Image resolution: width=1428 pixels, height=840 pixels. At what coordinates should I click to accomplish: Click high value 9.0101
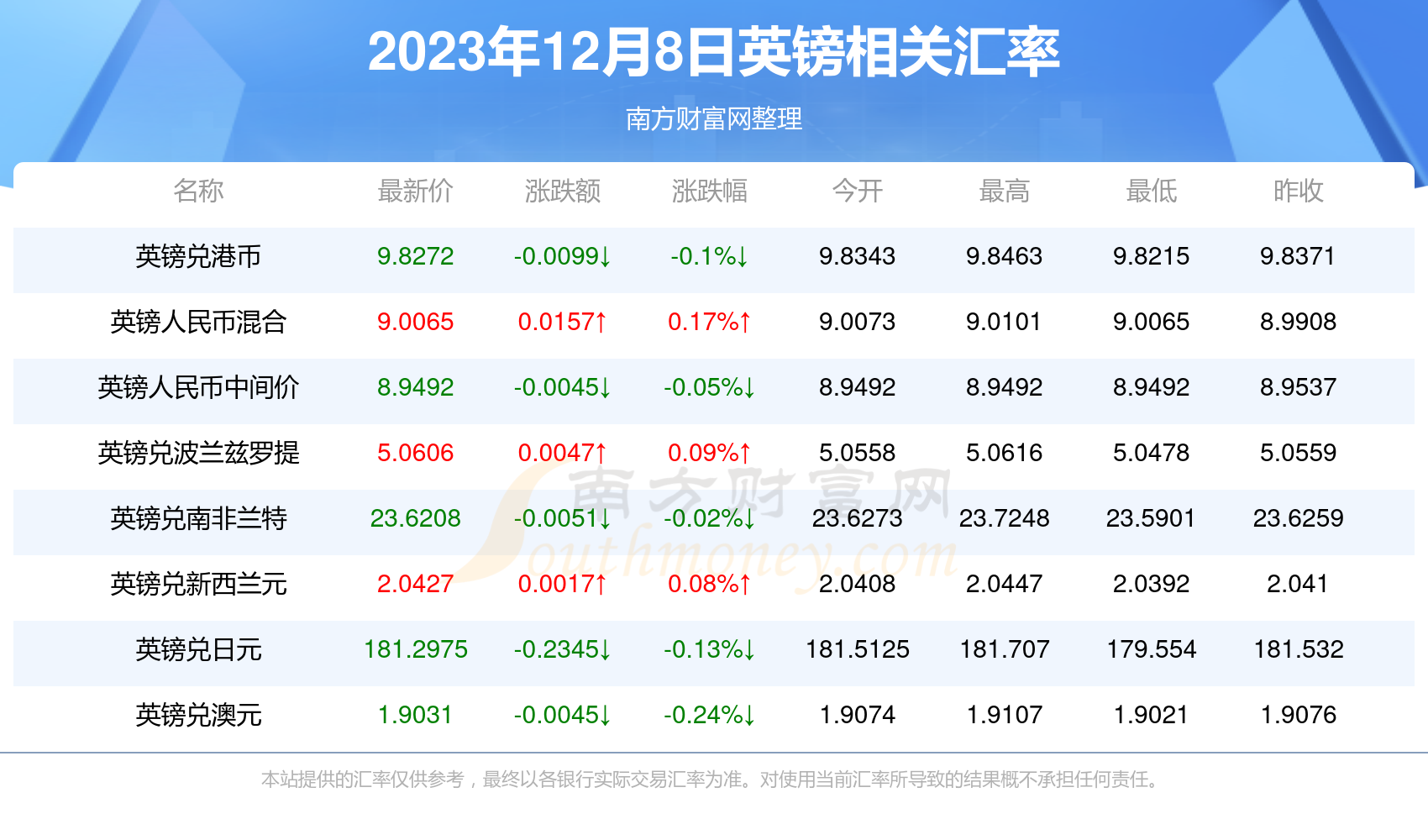[1004, 322]
